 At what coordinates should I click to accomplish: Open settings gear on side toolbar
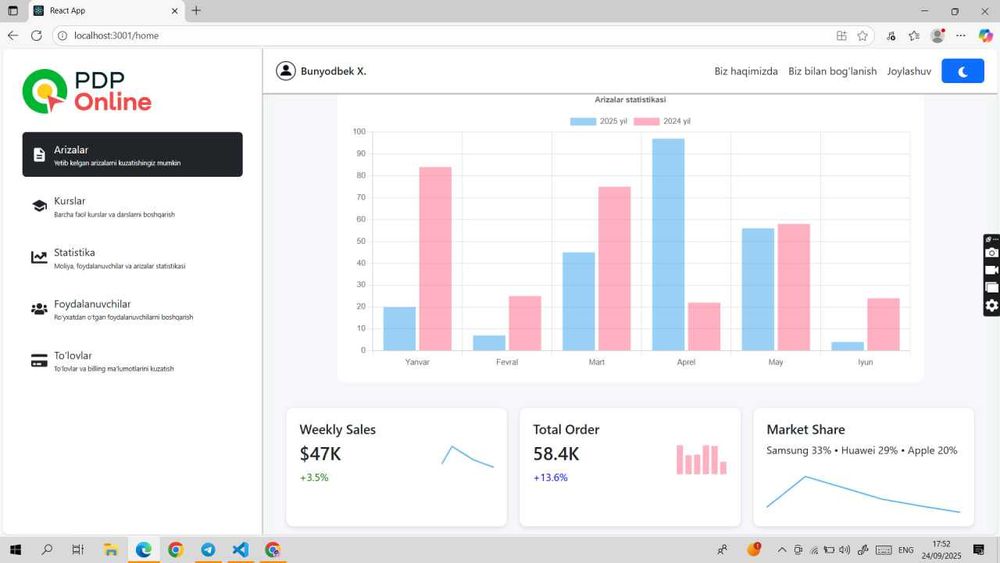(x=991, y=305)
